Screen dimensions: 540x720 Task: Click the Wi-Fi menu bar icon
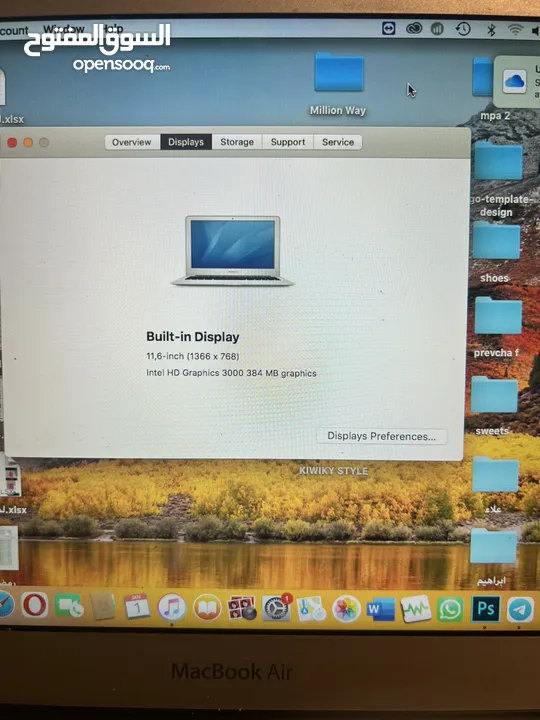click(515, 30)
